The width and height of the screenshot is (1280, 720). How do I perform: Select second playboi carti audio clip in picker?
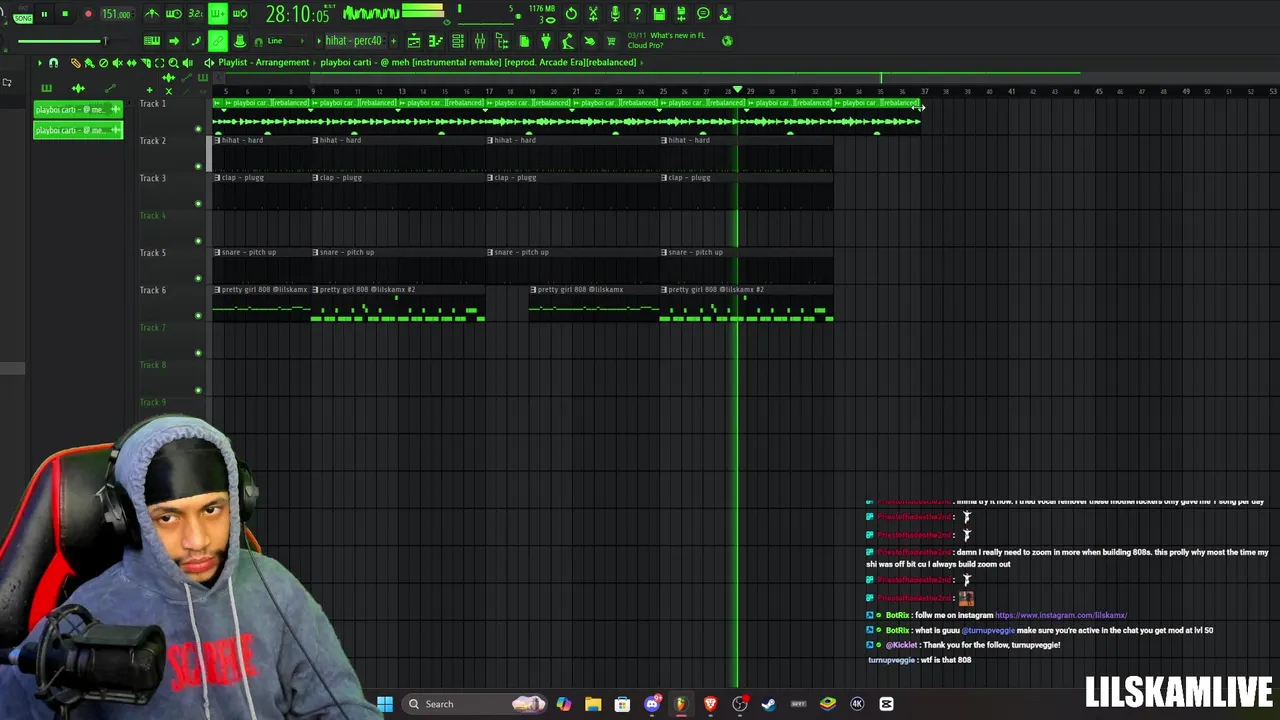pos(78,130)
